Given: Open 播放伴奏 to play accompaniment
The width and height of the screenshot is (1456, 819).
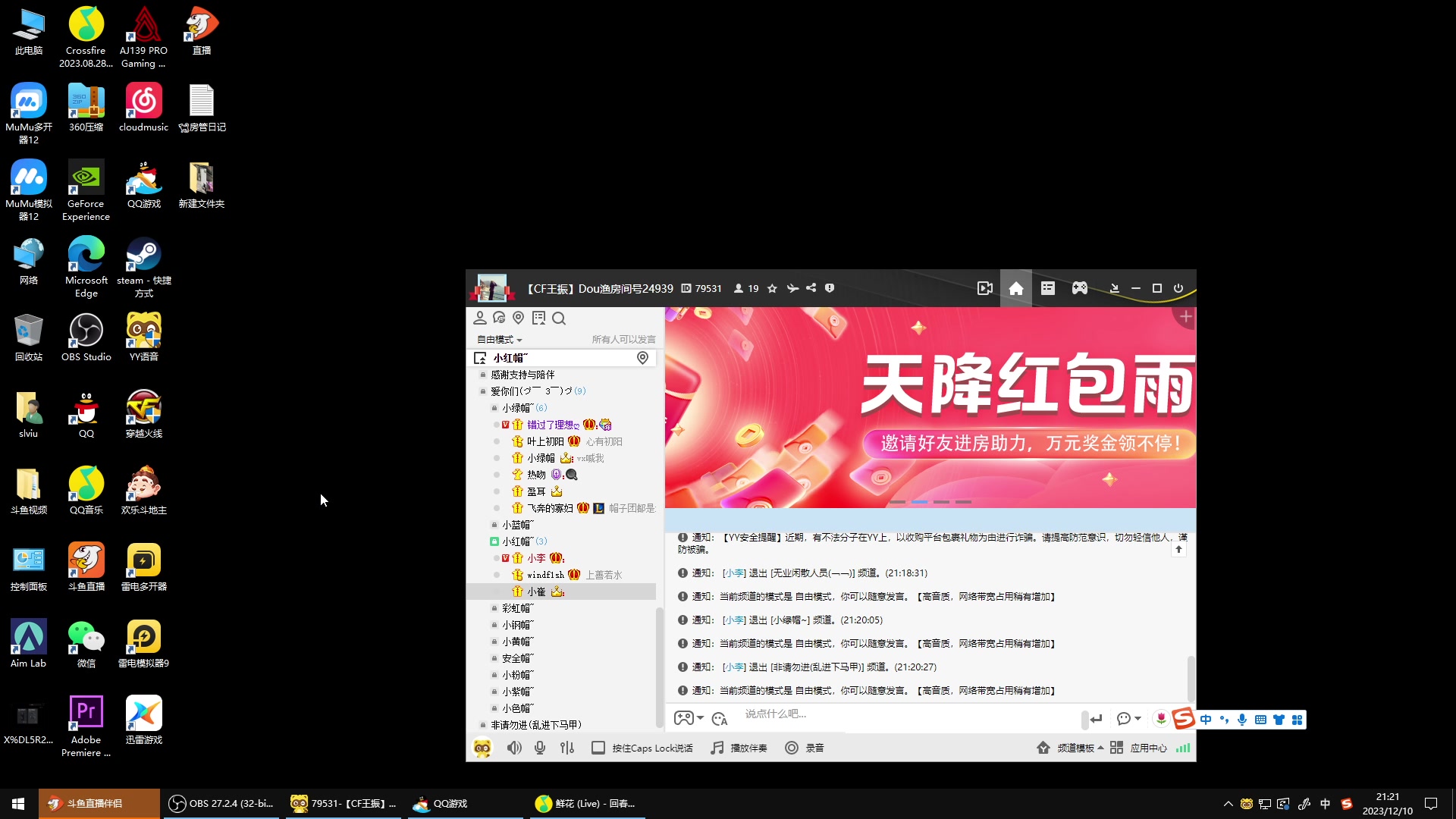Looking at the screenshot, I should 738,748.
